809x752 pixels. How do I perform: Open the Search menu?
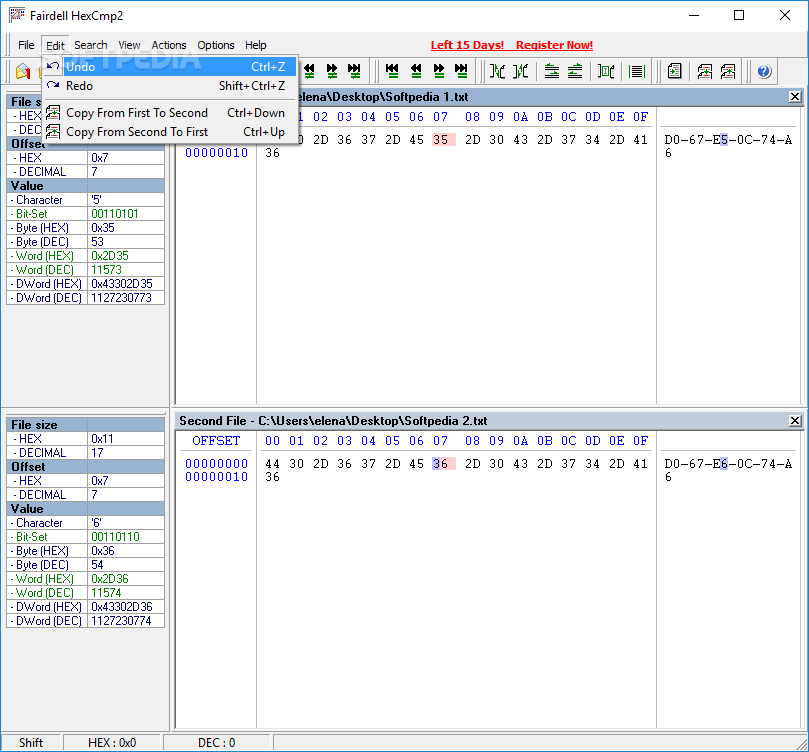pos(91,45)
